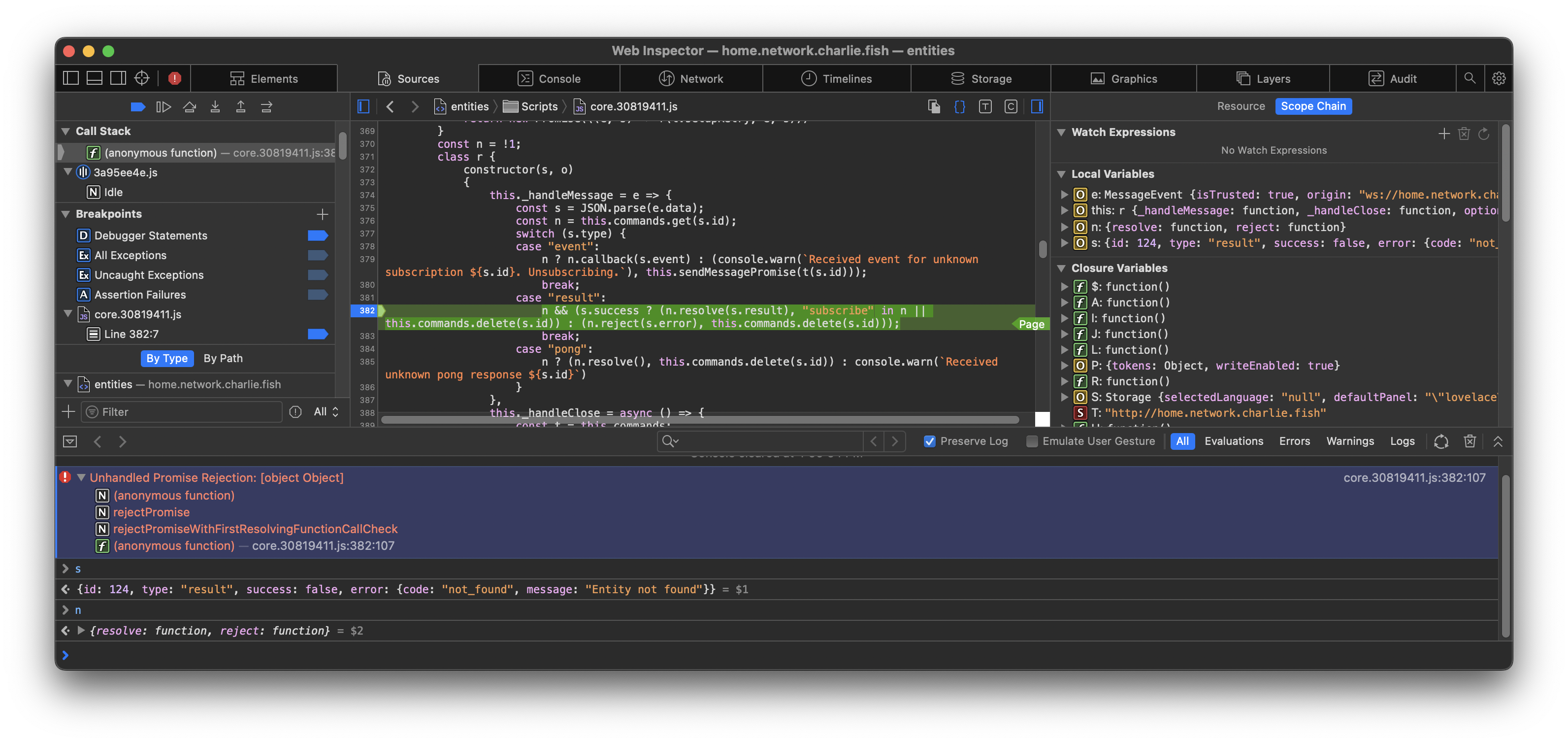Open core.30819411.js:382:107 error source link
The width and height of the screenshot is (1568, 743).
click(x=1414, y=477)
